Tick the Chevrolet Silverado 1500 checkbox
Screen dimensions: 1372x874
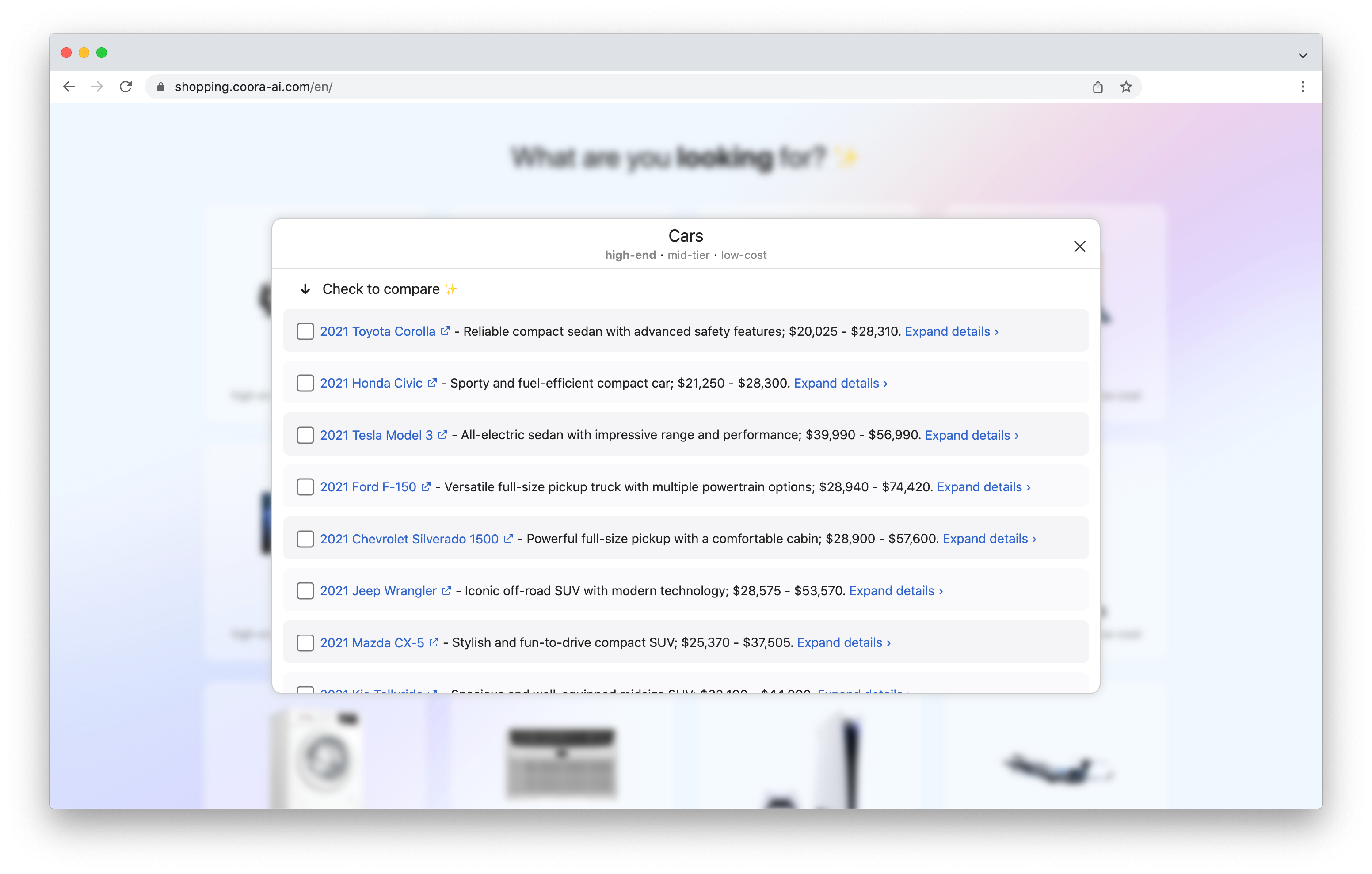coord(305,539)
